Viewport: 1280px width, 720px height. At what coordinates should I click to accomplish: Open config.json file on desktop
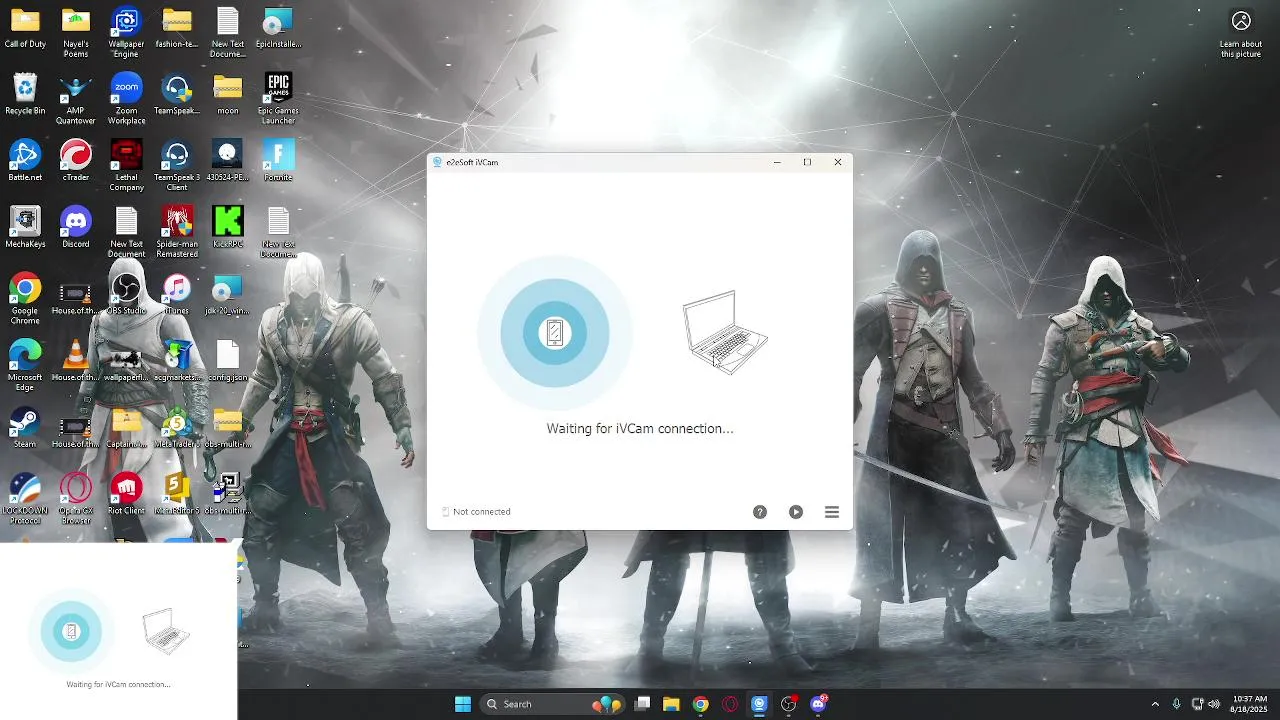coord(228,361)
